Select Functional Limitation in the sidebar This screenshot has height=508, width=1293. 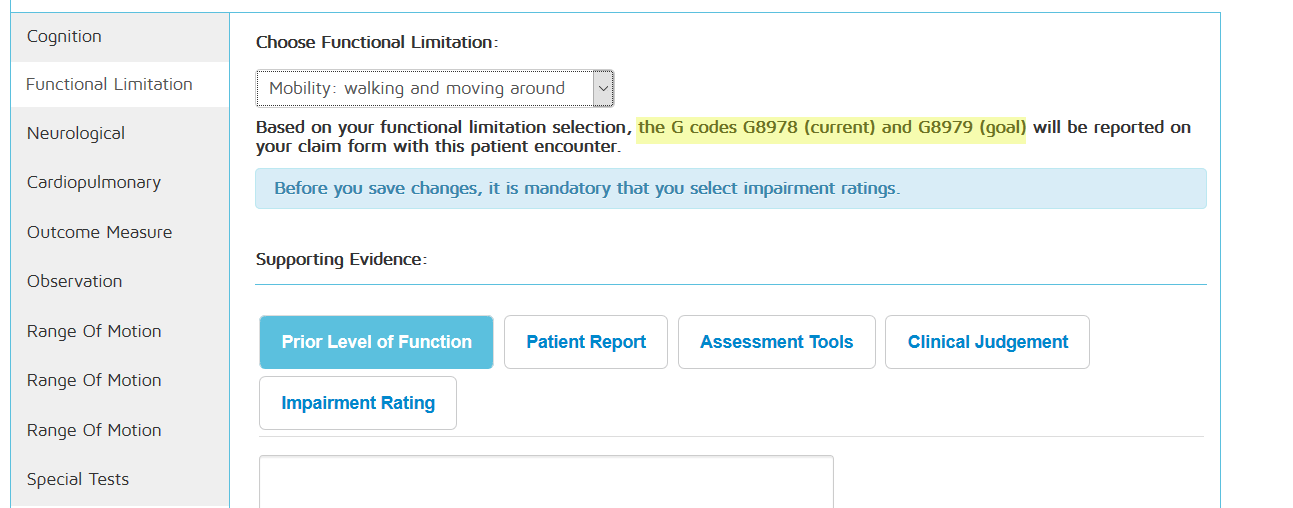(x=110, y=85)
